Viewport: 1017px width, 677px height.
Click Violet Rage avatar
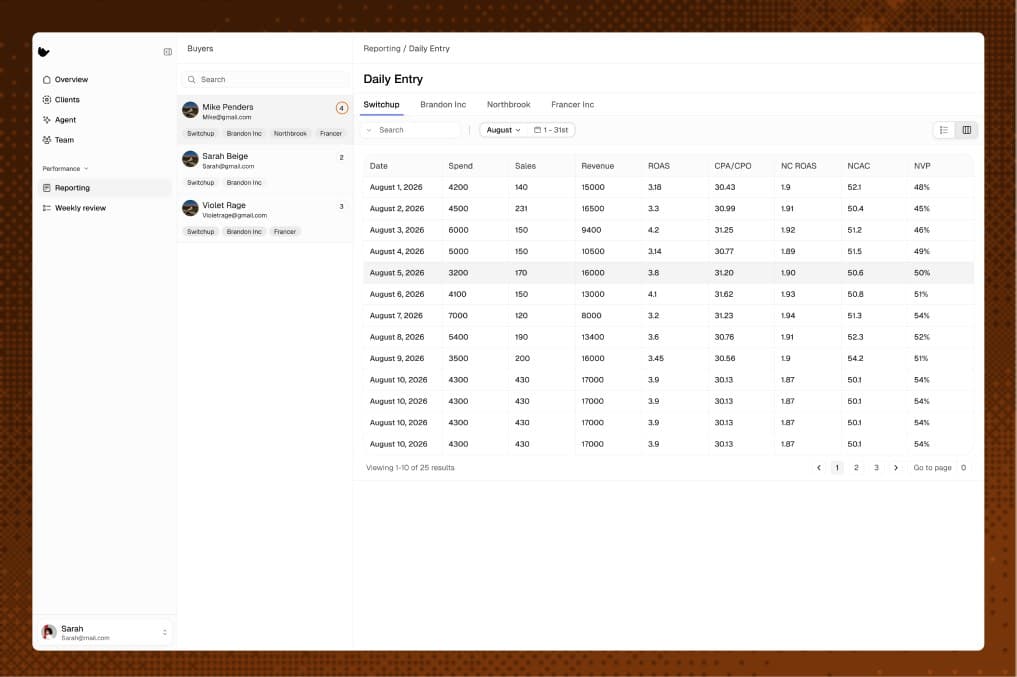[190, 208]
